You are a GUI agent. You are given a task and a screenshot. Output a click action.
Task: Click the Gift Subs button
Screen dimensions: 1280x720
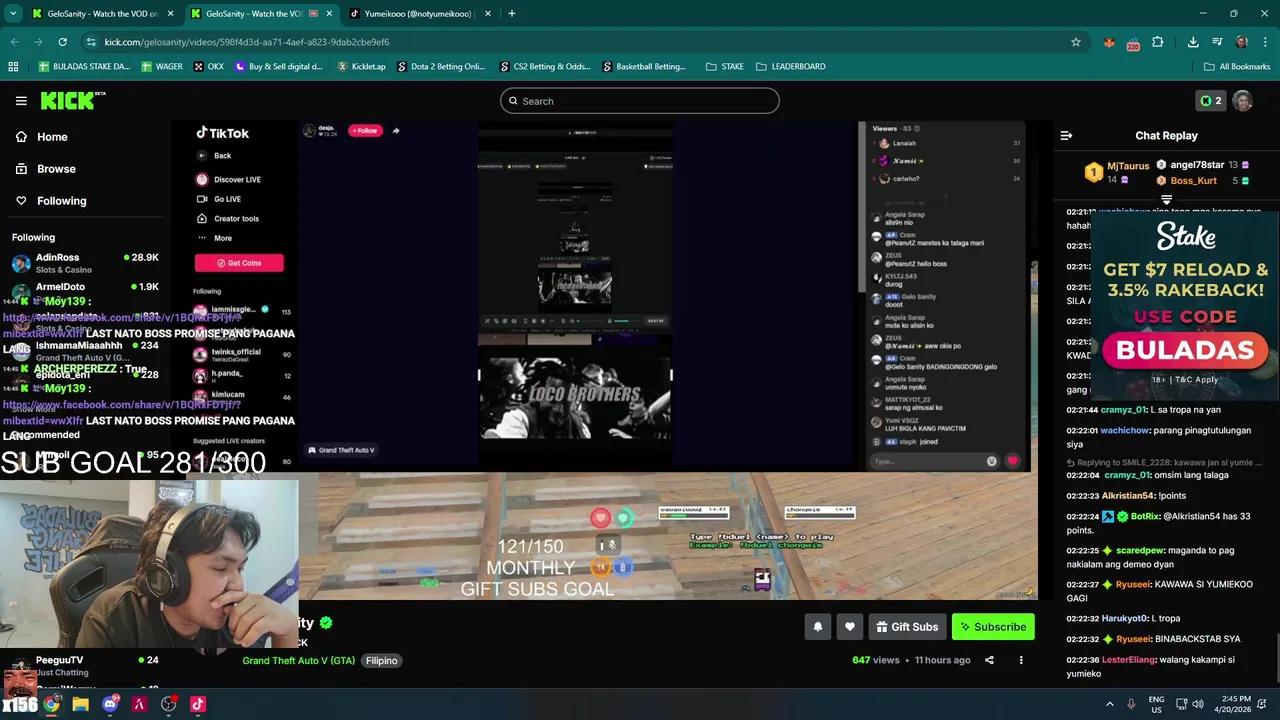(x=907, y=627)
